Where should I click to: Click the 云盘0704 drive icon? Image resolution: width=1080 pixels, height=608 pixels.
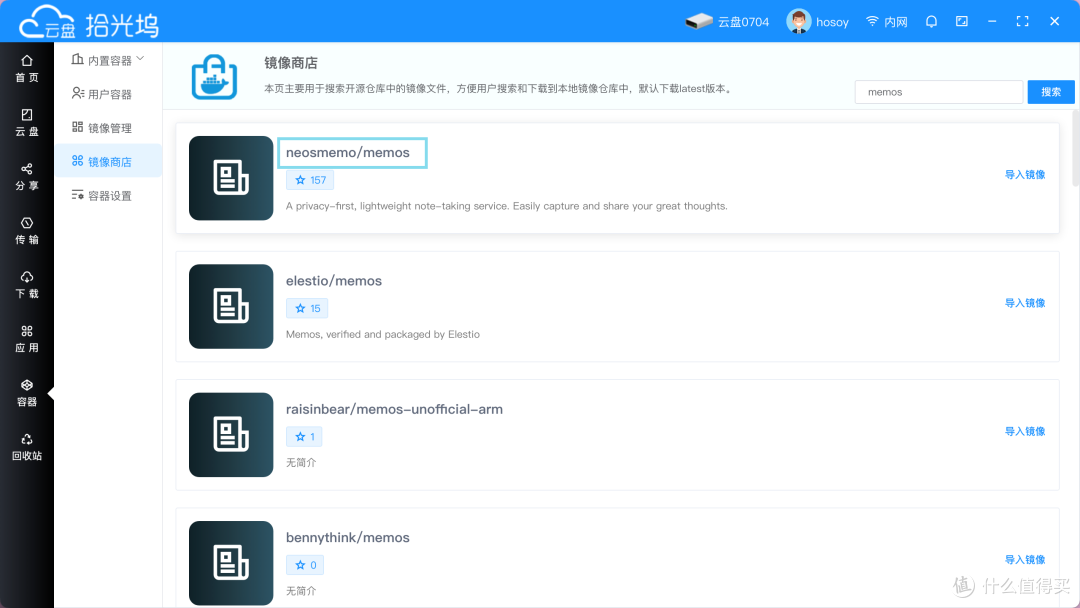(698, 21)
